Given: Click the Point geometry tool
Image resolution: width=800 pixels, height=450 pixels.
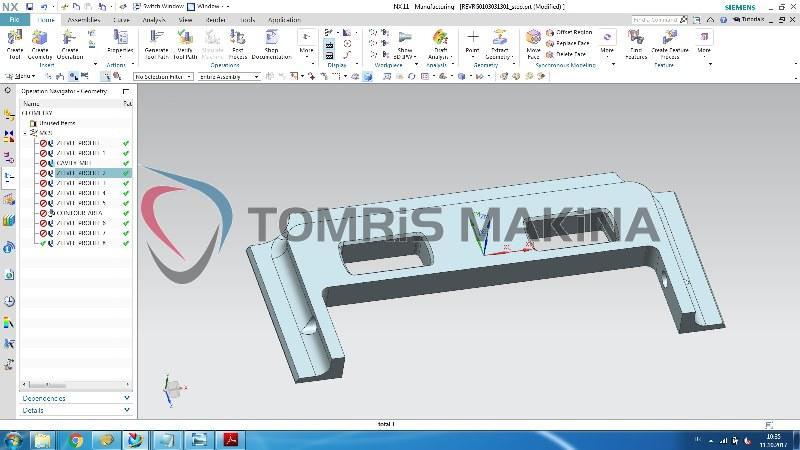Looking at the screenshot, I should (472, 42).
